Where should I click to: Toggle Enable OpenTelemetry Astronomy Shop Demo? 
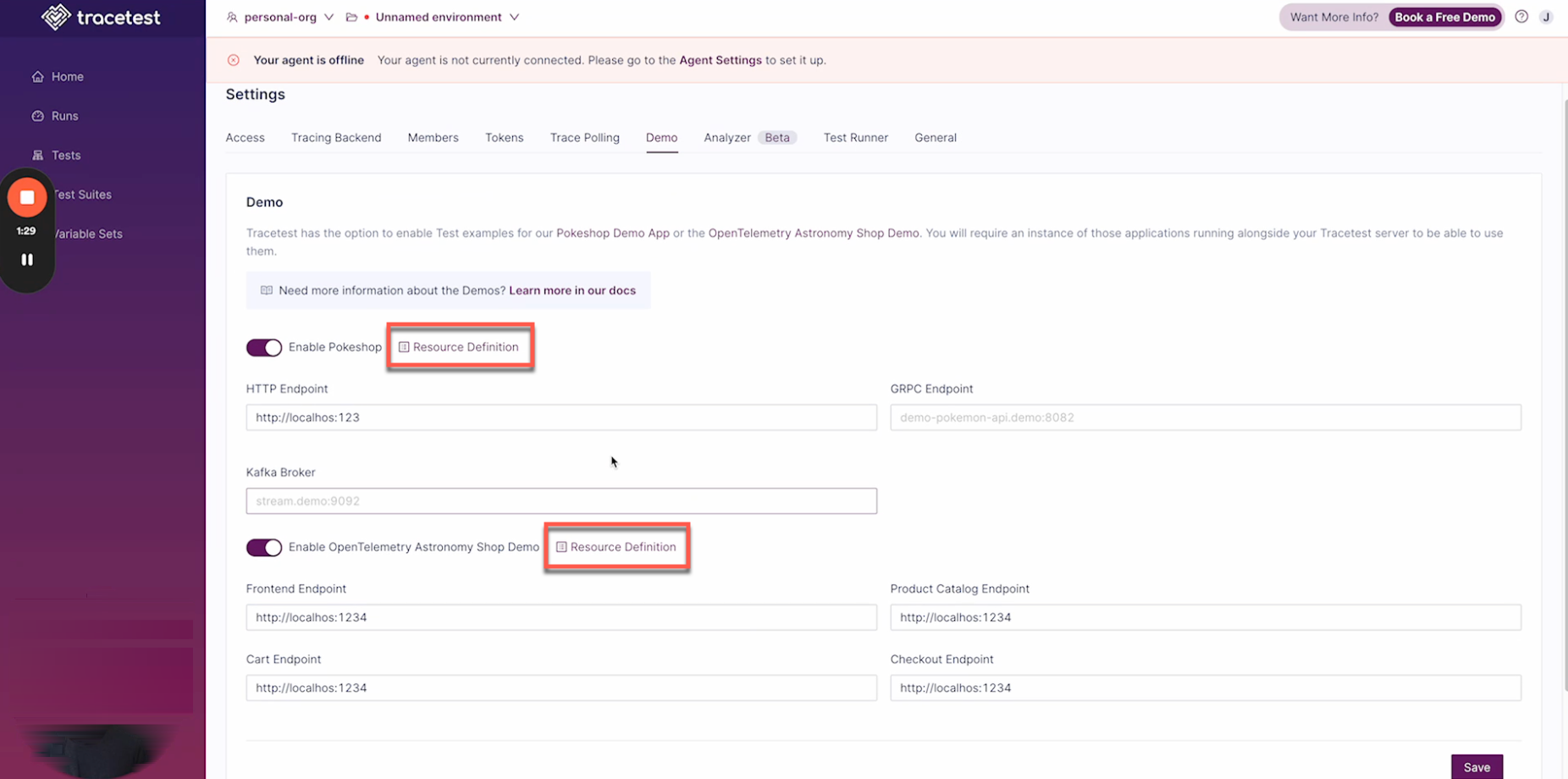(264, 547)
